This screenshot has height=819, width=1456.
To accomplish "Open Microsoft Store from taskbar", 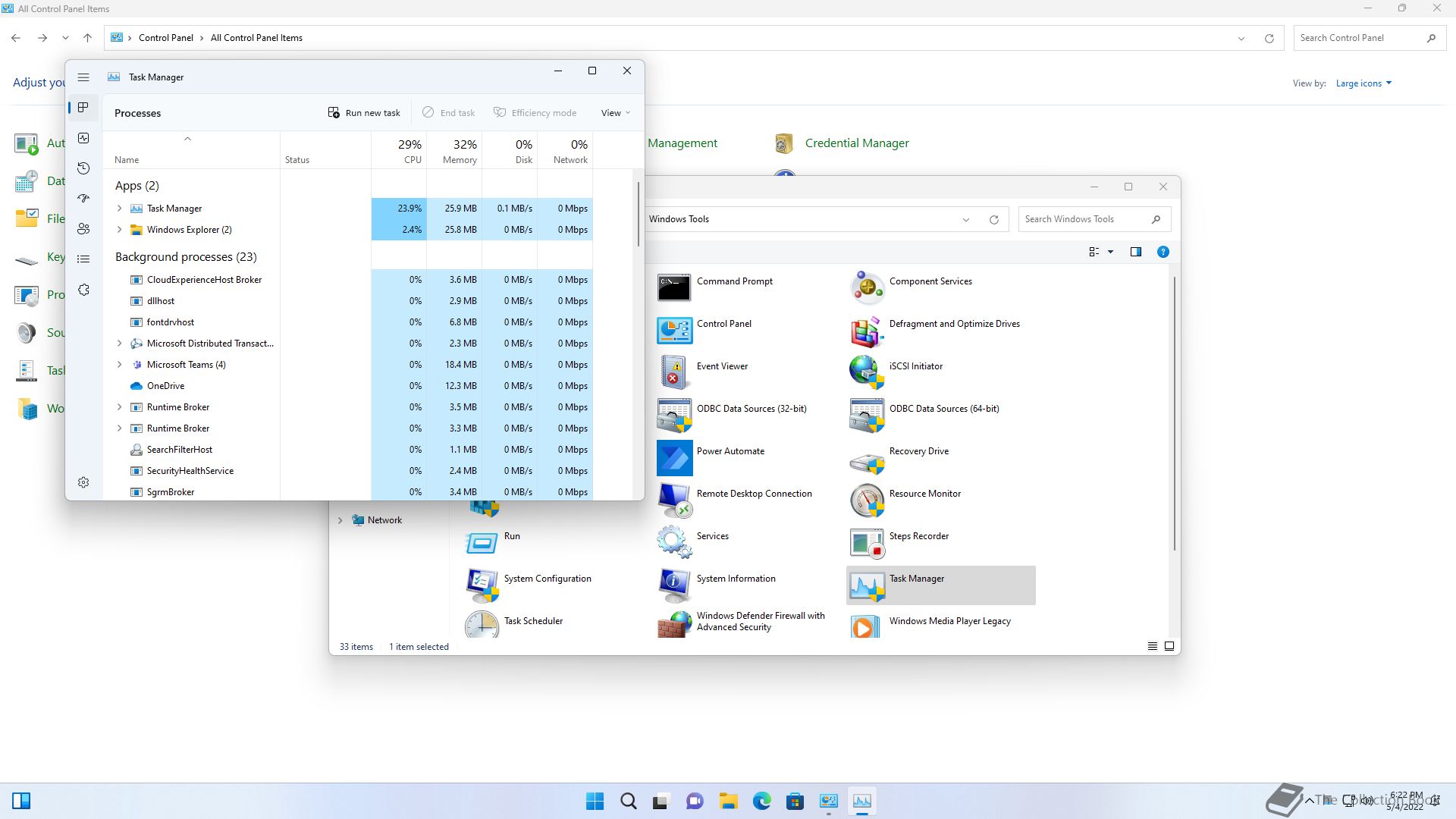I will click(x=795, y=801).
